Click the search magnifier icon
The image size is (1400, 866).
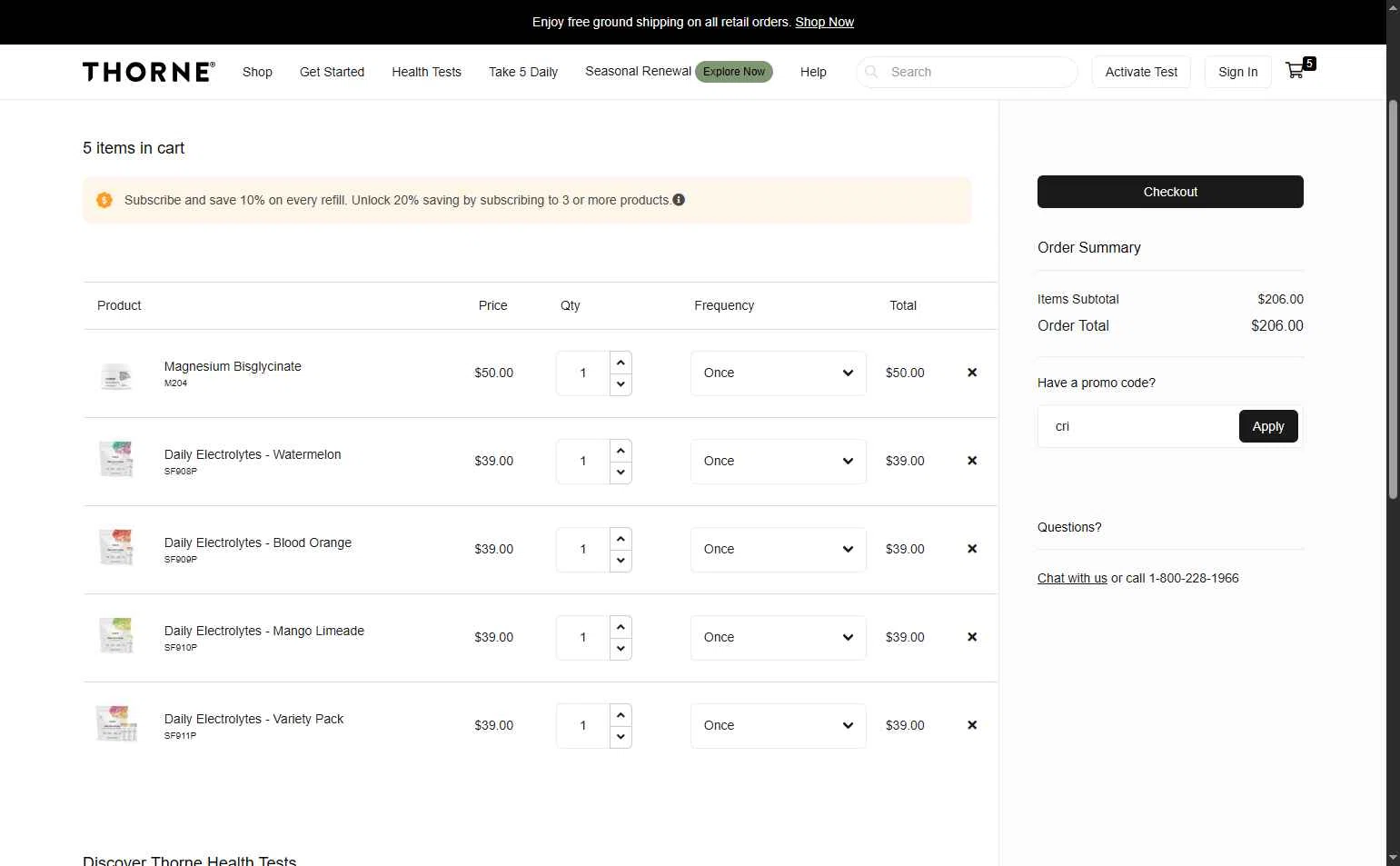pyautogui.click(x=871, y=72)
